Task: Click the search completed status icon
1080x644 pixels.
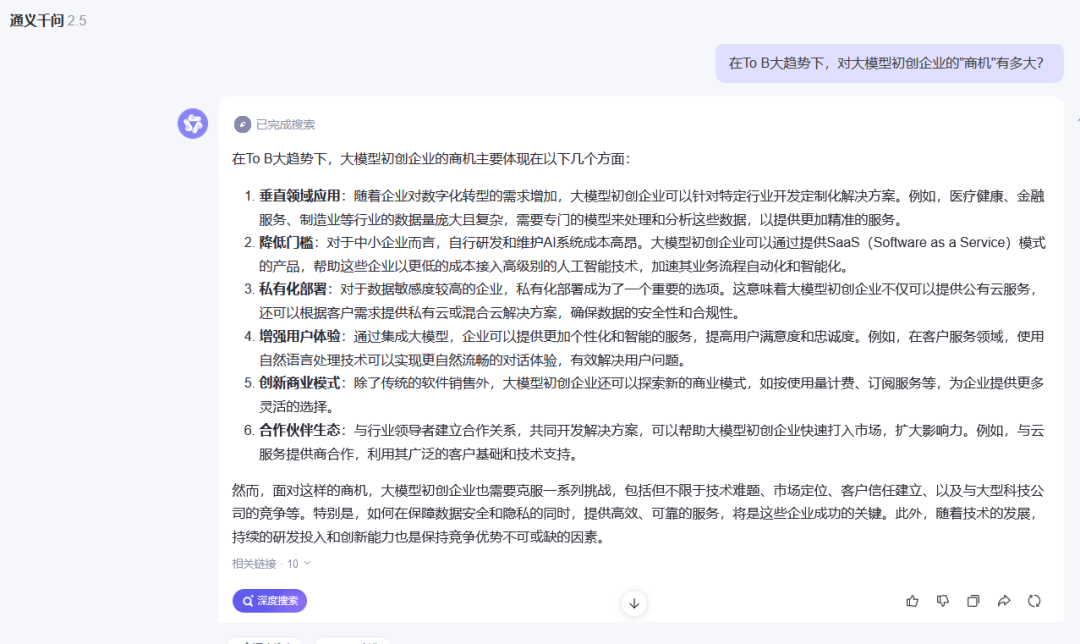Action: pos(242,124)
